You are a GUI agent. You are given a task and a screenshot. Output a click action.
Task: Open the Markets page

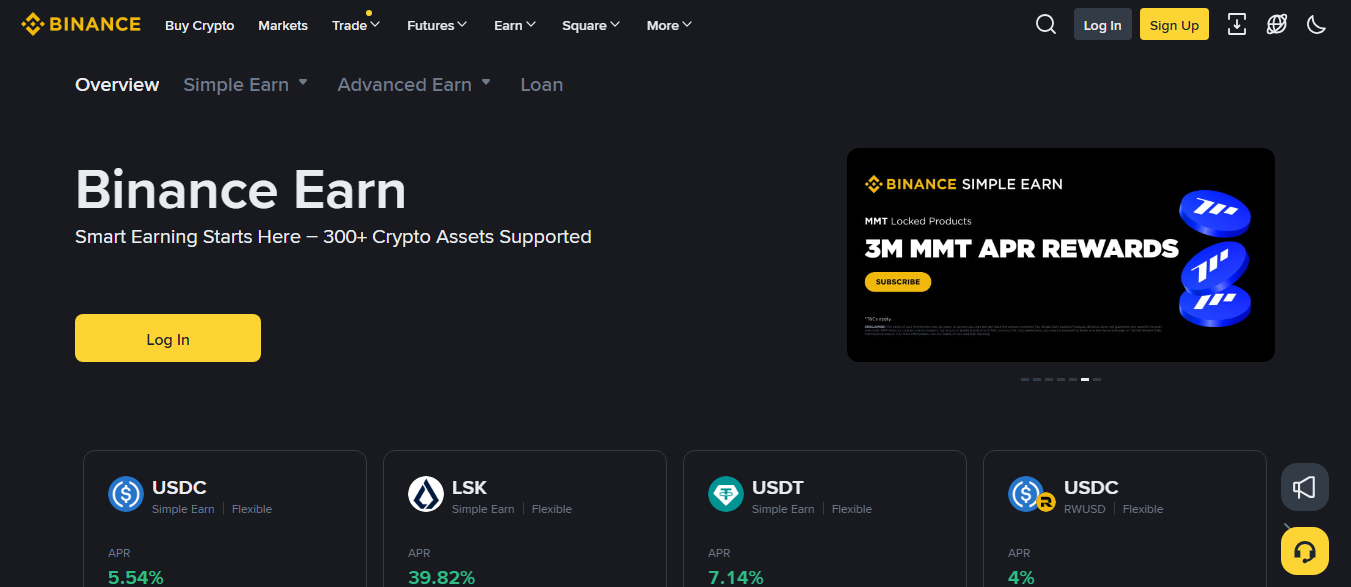coord(283,25)
